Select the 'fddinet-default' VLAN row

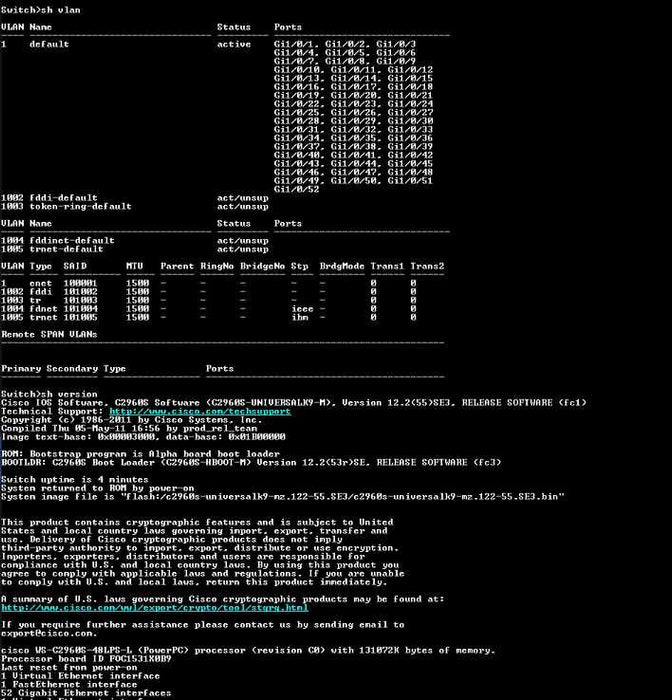[x=135, y=240]
